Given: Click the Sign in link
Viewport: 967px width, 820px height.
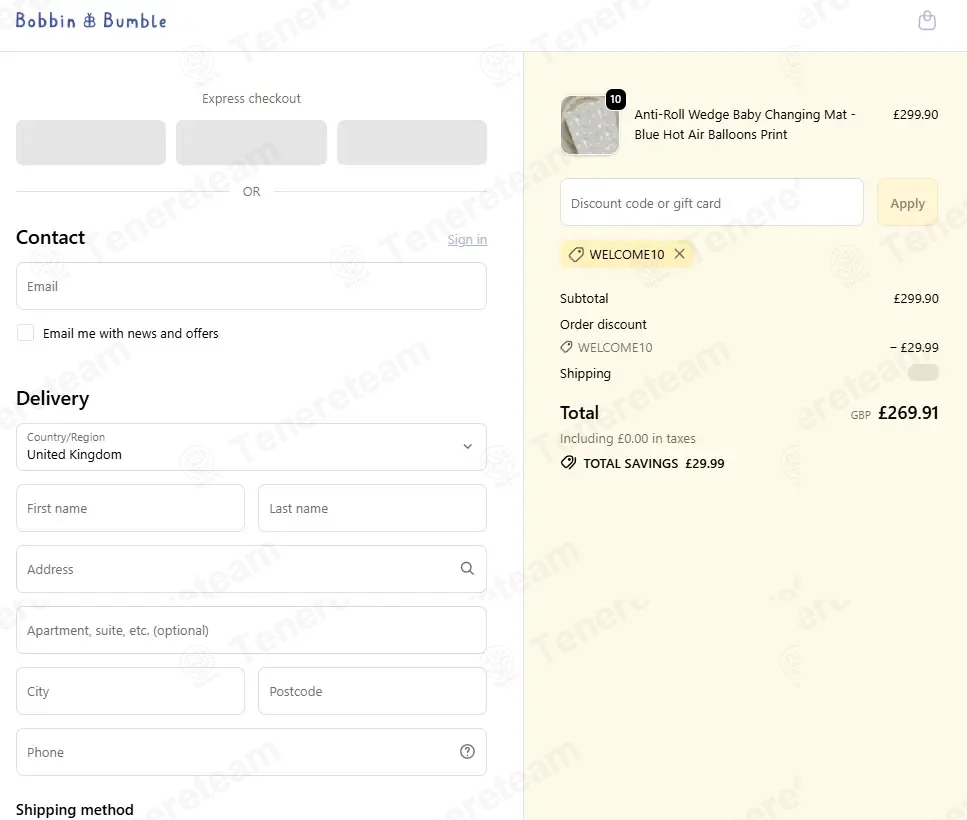Looking at the screenshot, I should click(x=467, y=239).
